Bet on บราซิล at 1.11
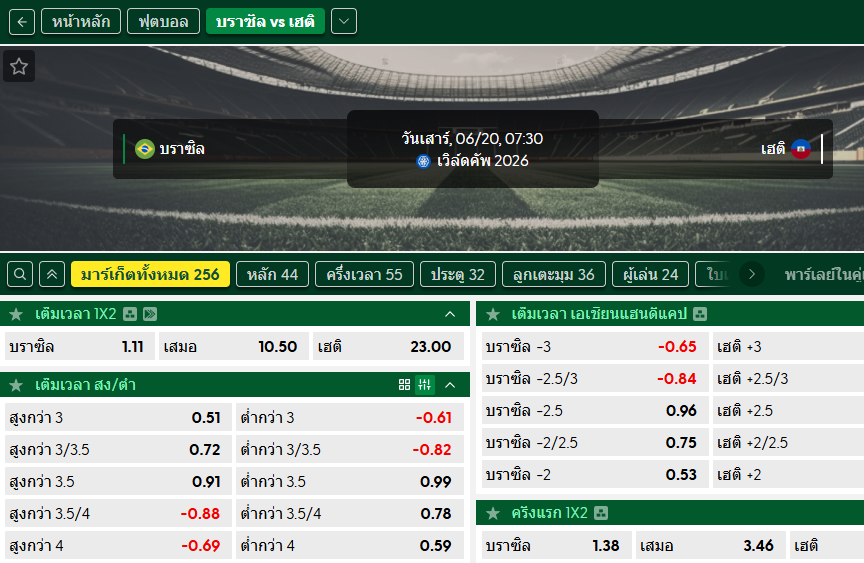864x563 pixels. tap(80, 346)
